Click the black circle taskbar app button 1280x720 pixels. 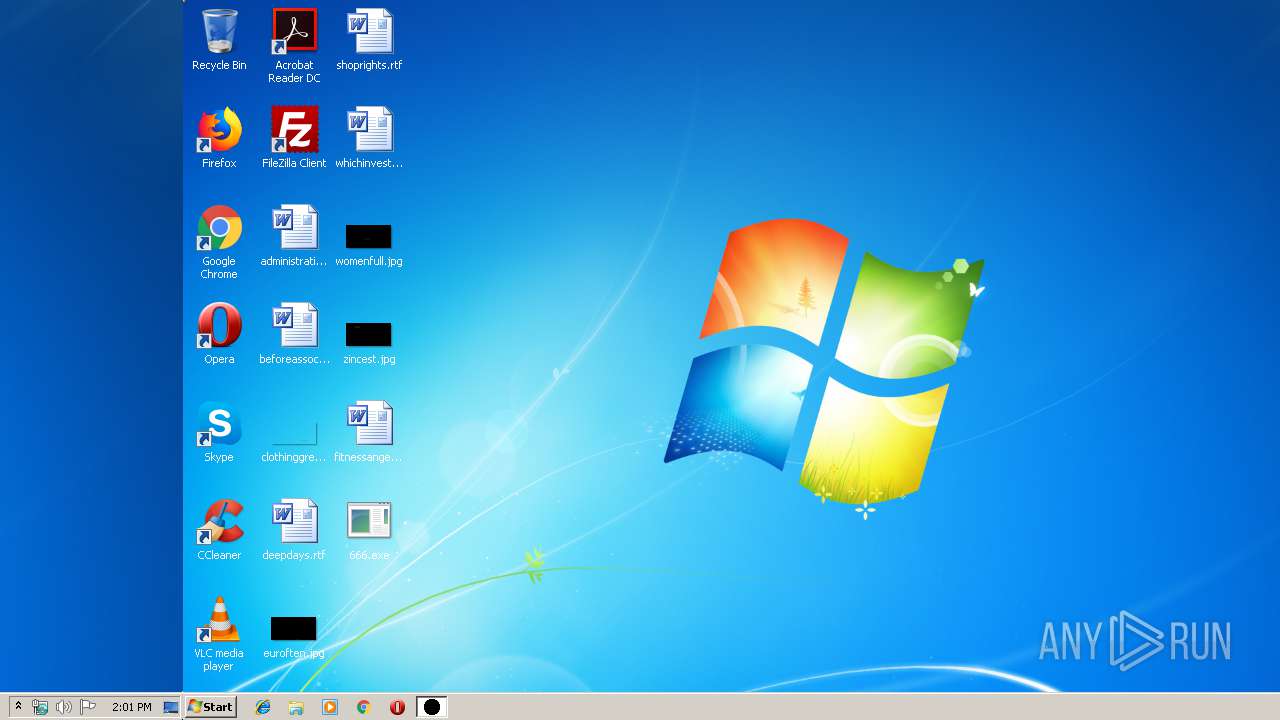(x=432, y=707)
